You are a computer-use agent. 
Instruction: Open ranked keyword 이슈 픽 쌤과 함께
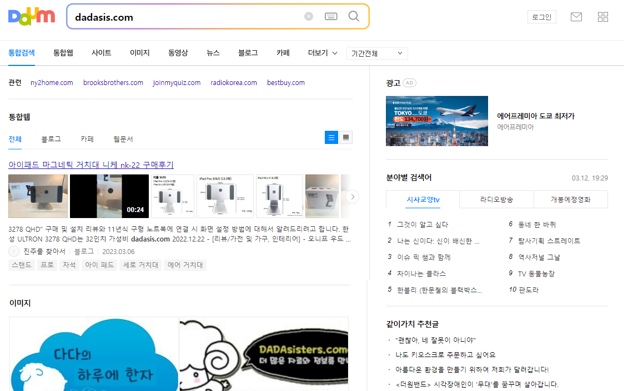coord(423,257)
